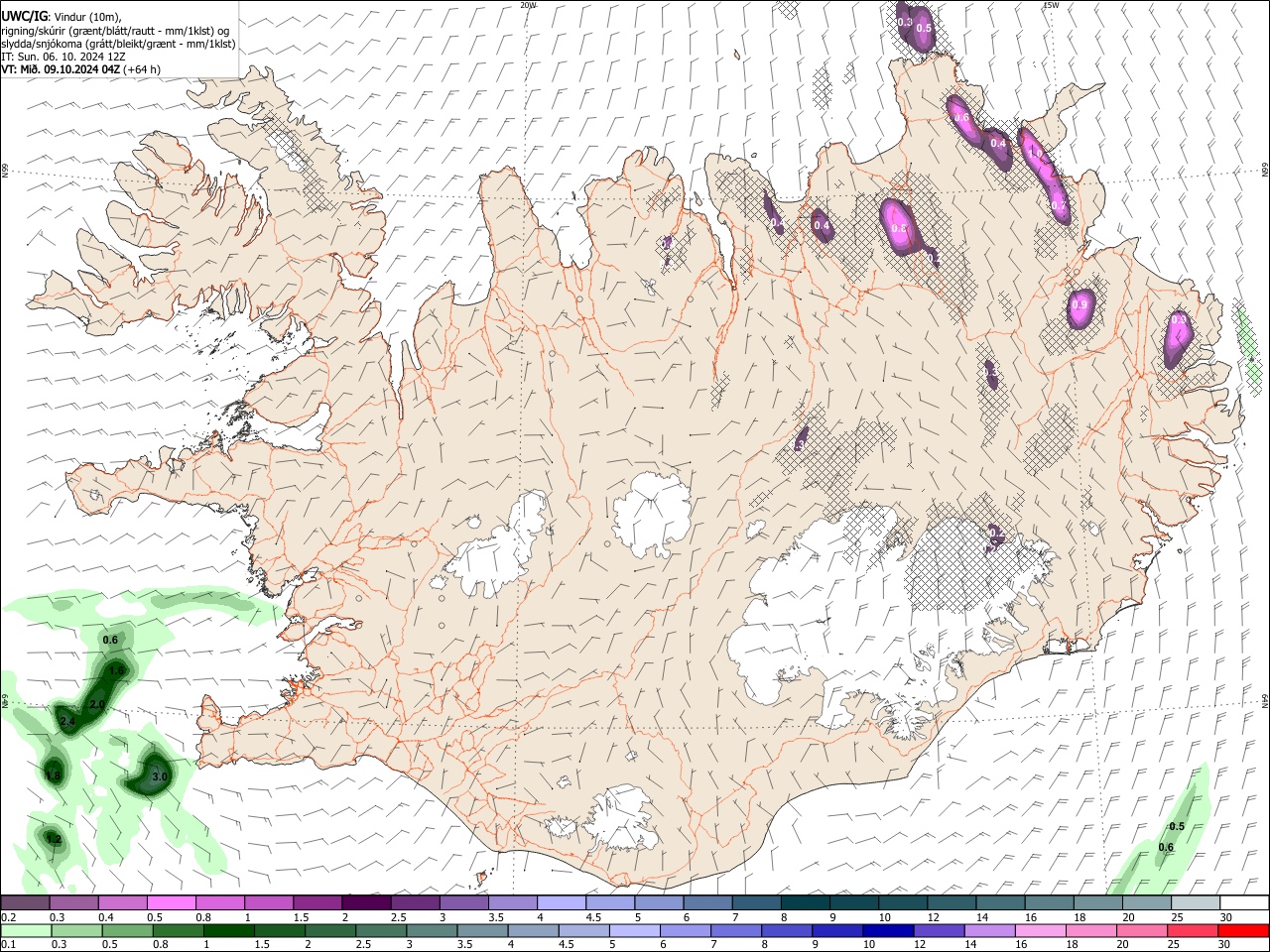Click the 'rigning/skúrir' legend description line
1270x952 pixels.
click(x=115, y=31)
